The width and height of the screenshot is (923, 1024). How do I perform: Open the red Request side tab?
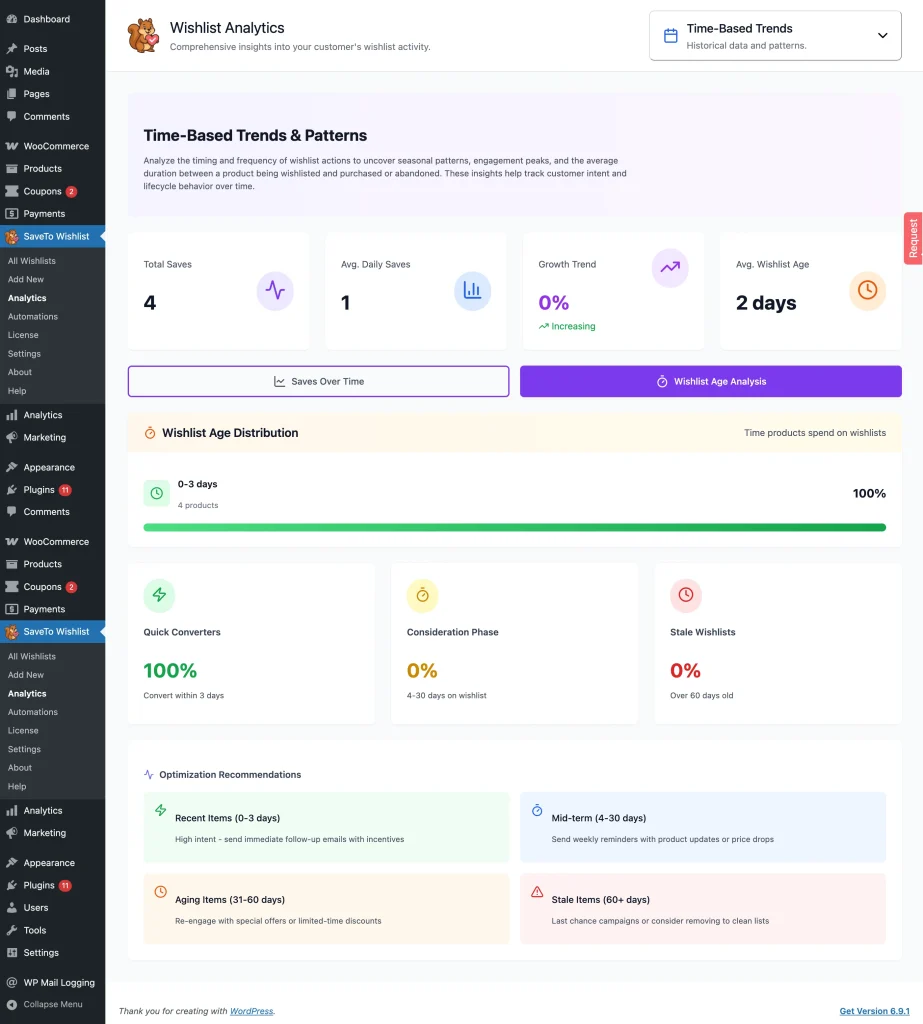(x=913, y=239)
